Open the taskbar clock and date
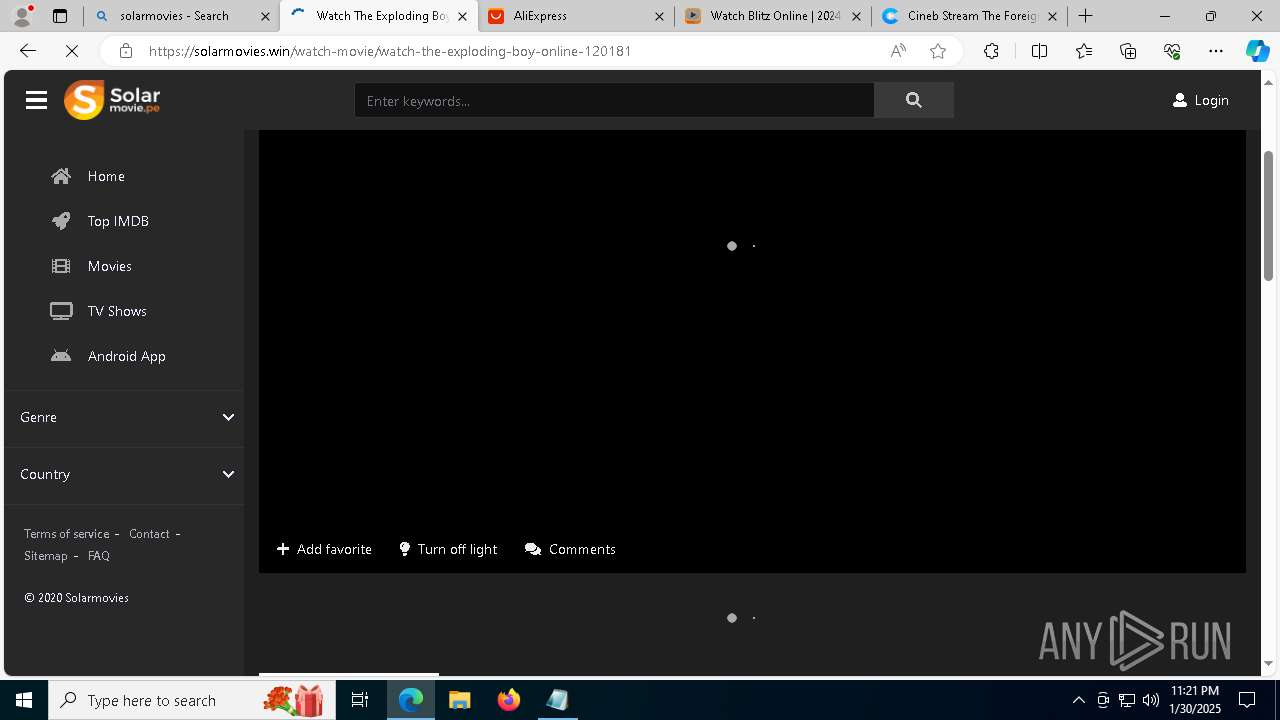This screenshot has height=720, width=1280. tap(1196, 700)
